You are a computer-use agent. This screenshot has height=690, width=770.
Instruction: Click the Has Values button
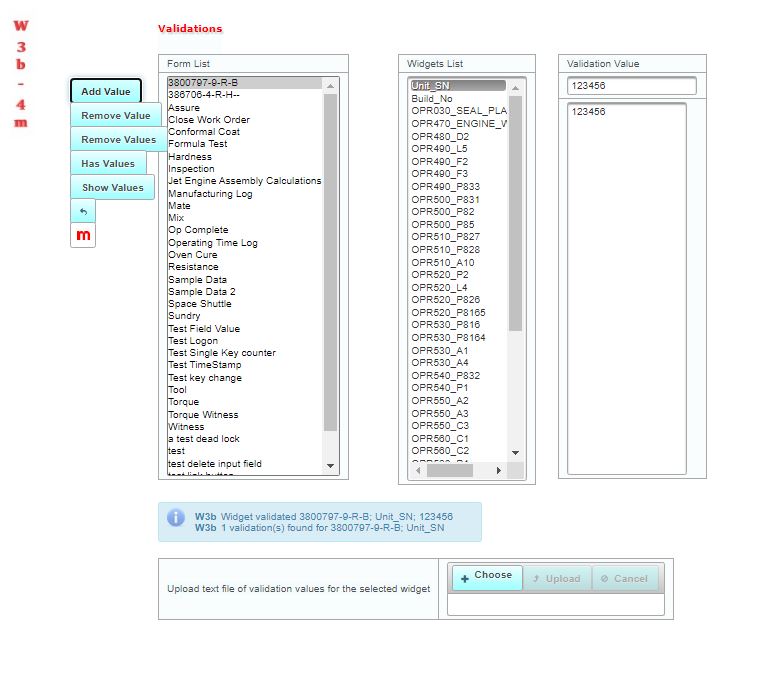(x=108, y=164)
